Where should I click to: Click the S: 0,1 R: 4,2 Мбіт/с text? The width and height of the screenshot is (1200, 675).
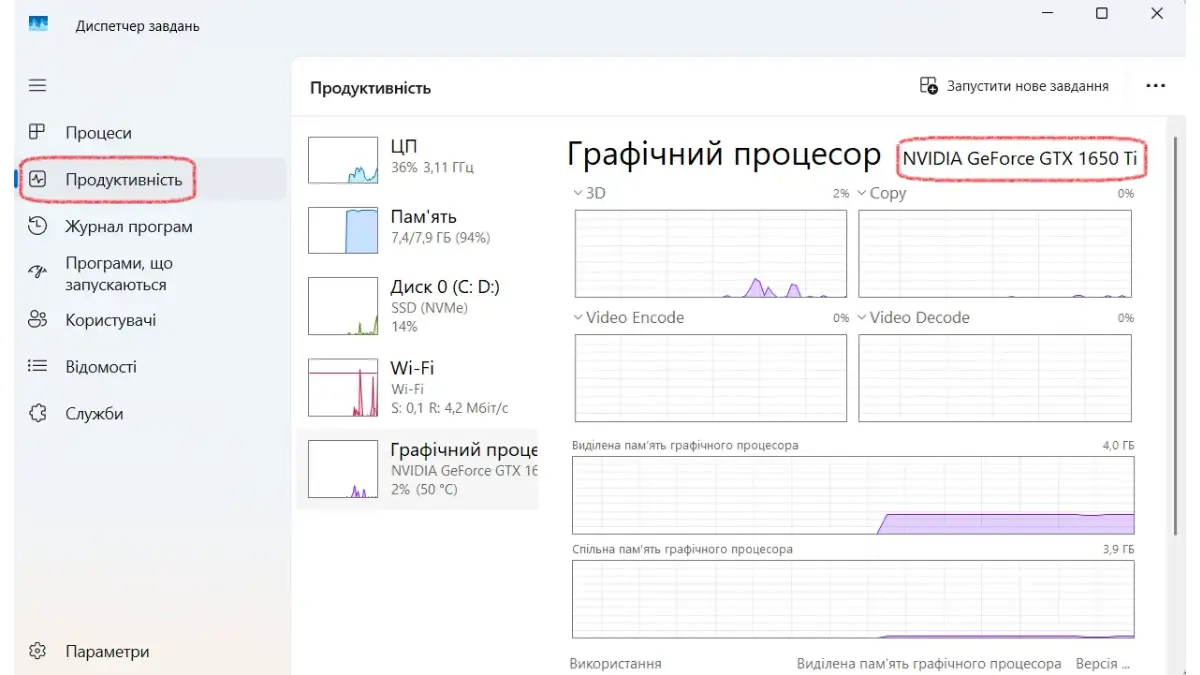coord(450,408)
